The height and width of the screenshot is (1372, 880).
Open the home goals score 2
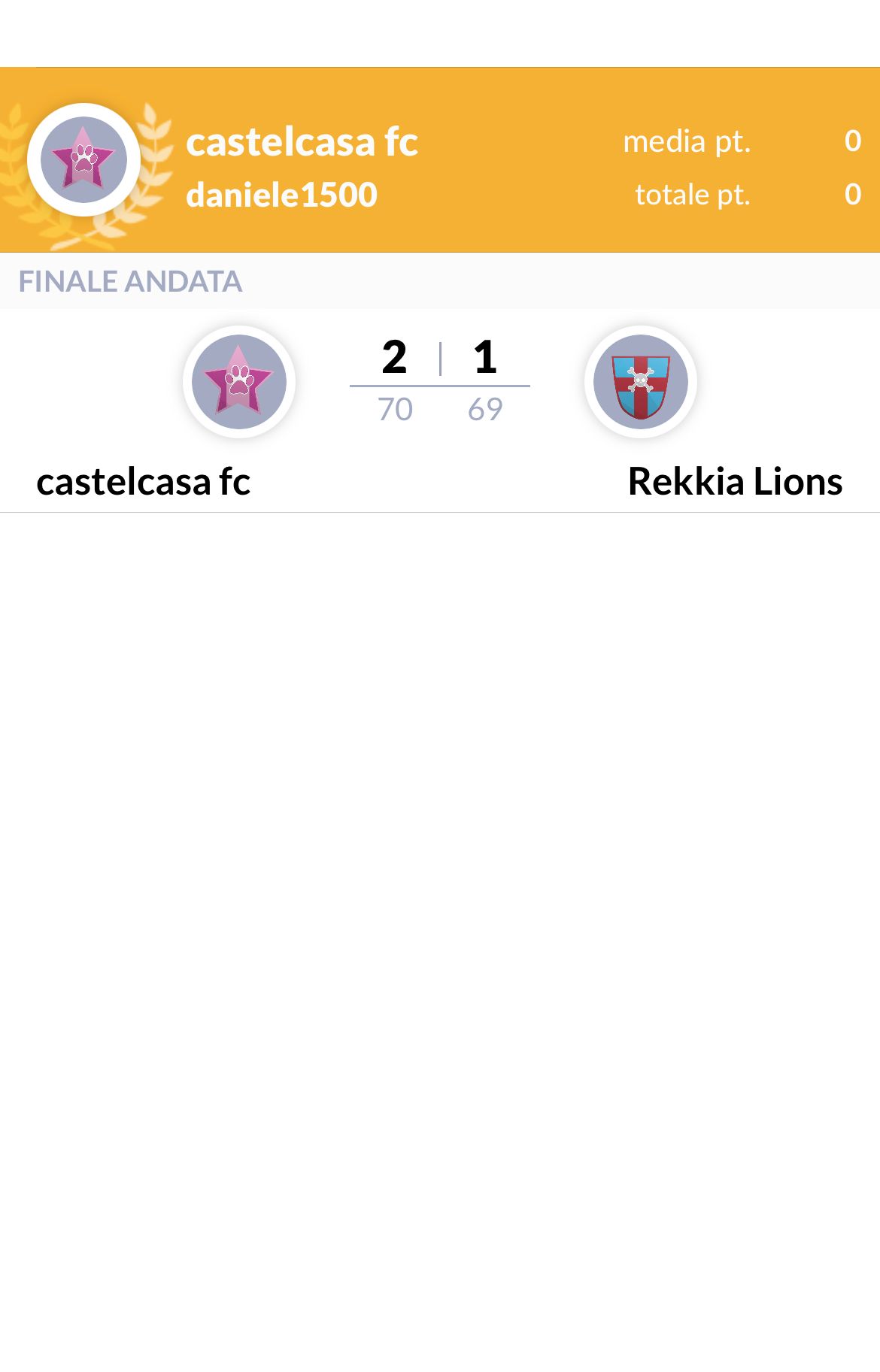coord(394,356)
